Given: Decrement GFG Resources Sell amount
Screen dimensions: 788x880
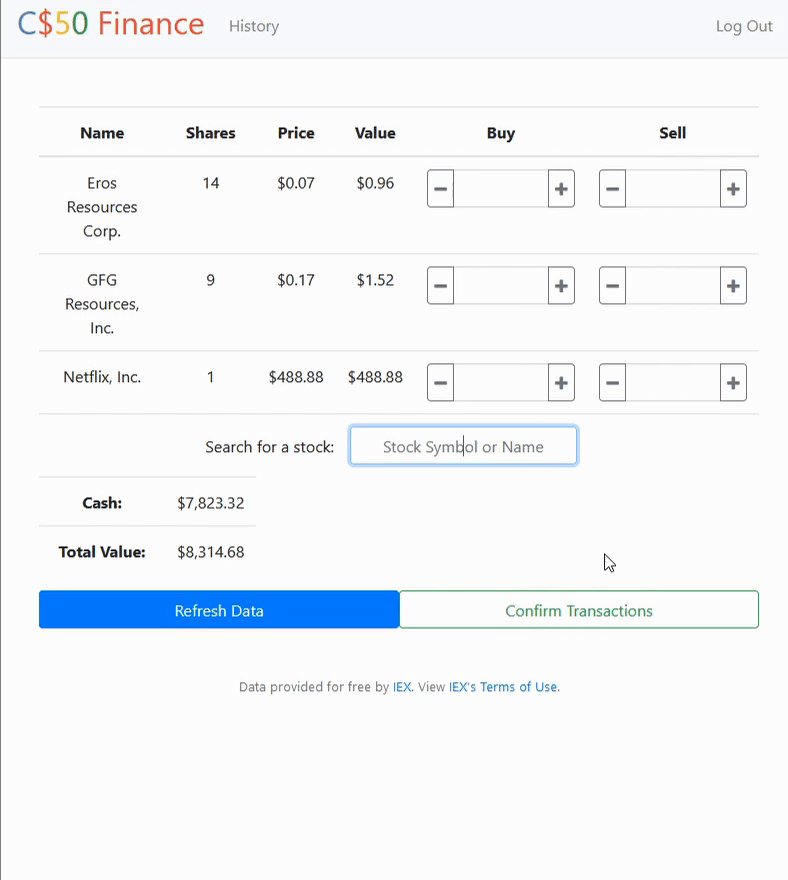Looking at the screenshot, I should tap(612, 286).
